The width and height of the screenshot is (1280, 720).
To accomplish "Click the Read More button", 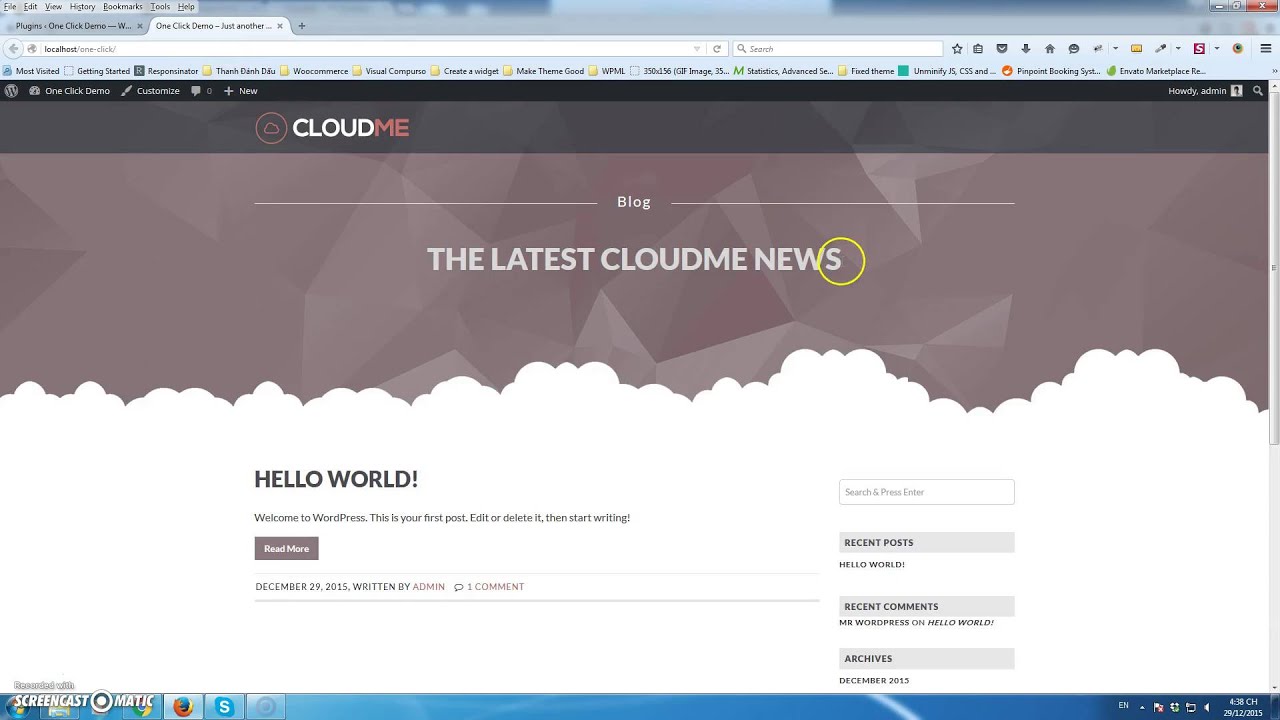I will pyautogui.click(x=286, y=548).
